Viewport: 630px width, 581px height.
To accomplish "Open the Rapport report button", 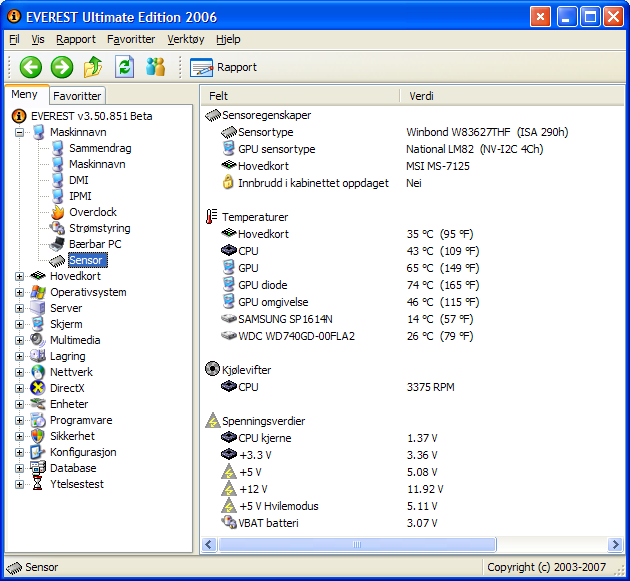I will pyautogui.click(x=223, y=67).
